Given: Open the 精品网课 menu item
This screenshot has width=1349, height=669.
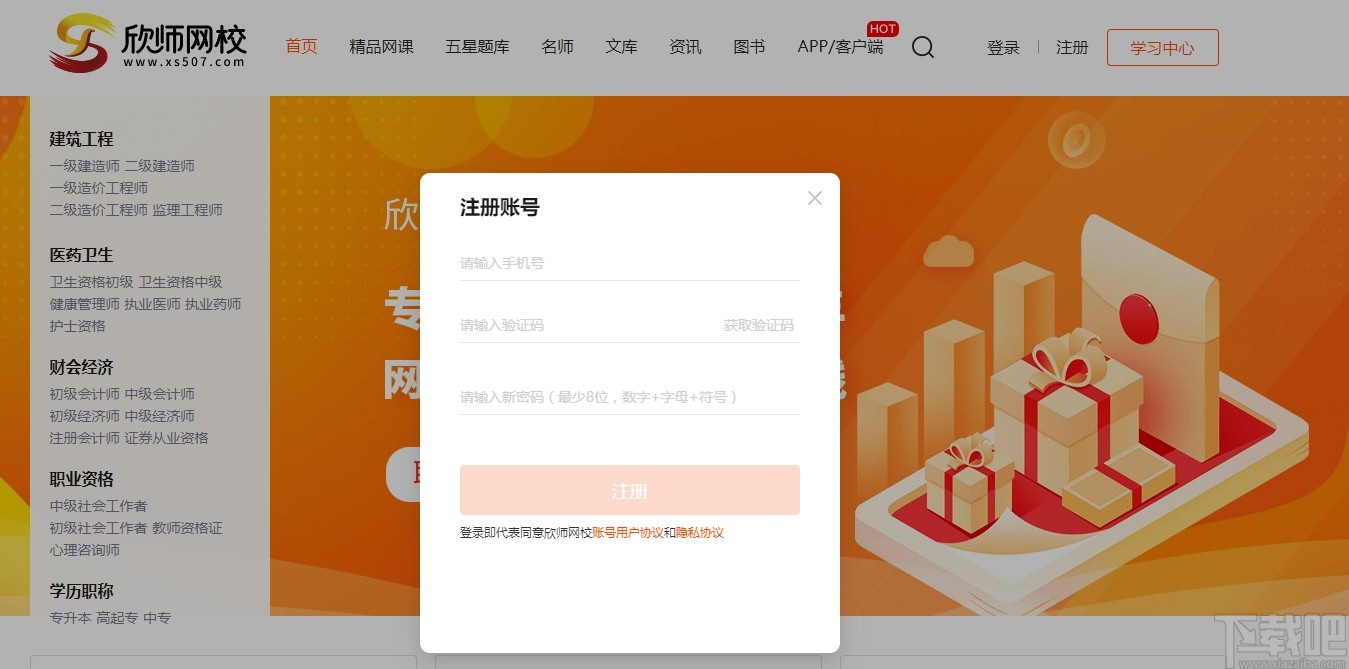Looking at the screenshot, I should click(381, 46).
